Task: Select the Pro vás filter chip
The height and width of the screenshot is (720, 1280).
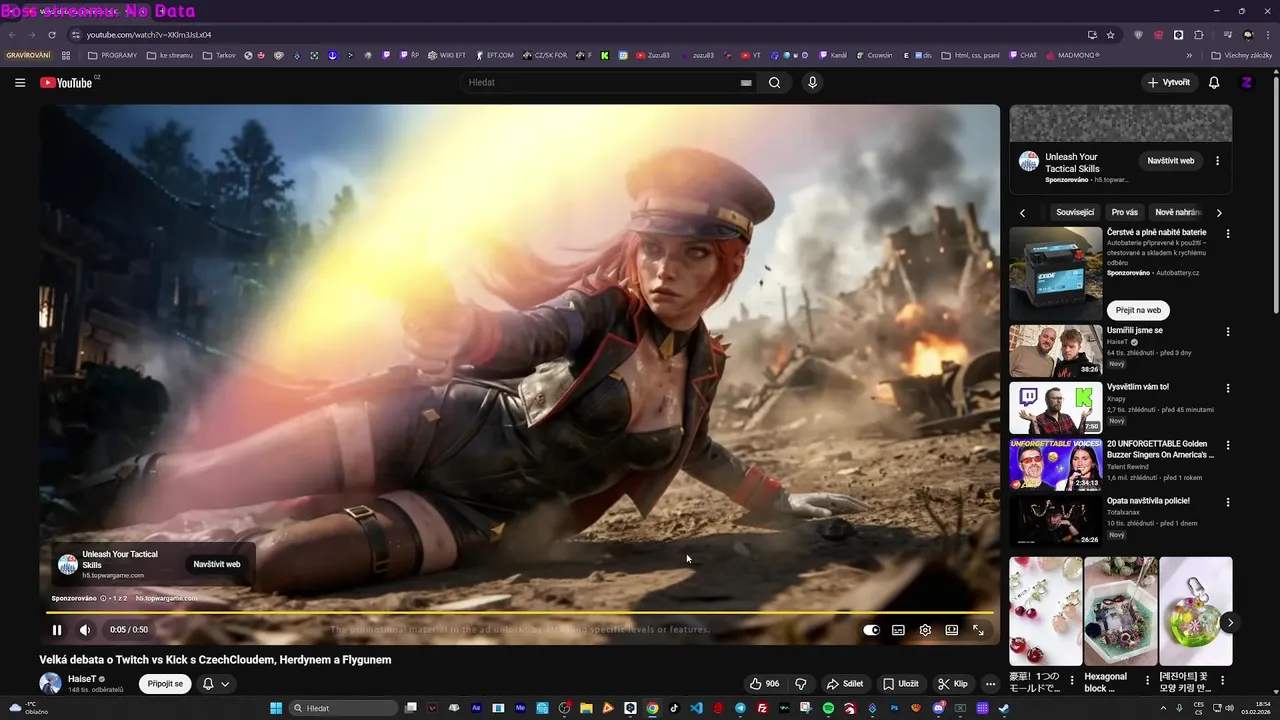Action: click(1125, 212)
